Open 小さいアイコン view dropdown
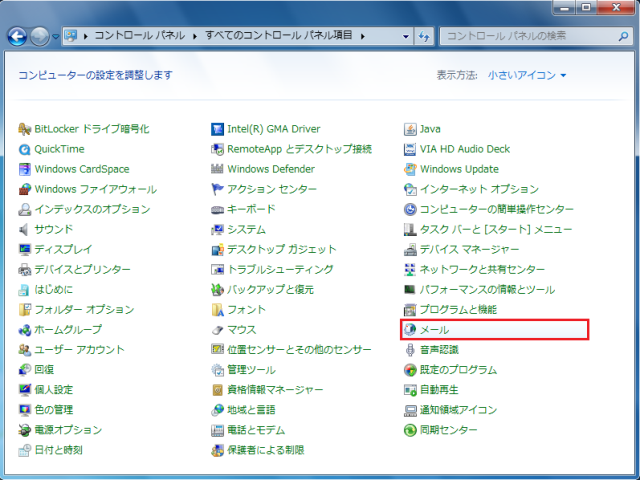 (x=527, y=75)
